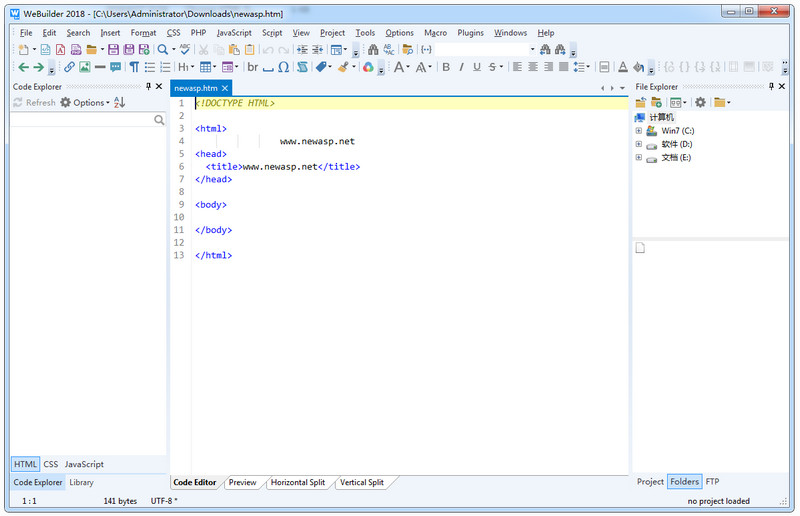Expand the Win7 (C:) drive node

pos(638,131)
